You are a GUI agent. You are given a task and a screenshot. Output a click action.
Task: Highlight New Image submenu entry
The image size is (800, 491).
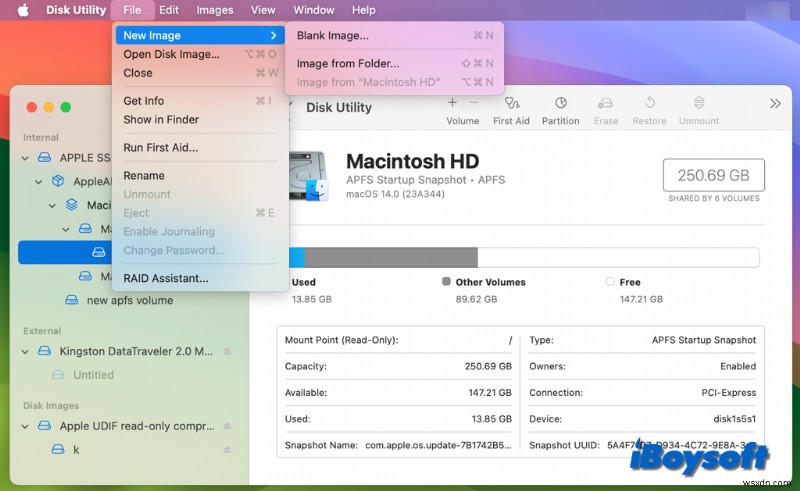[200, 35]
